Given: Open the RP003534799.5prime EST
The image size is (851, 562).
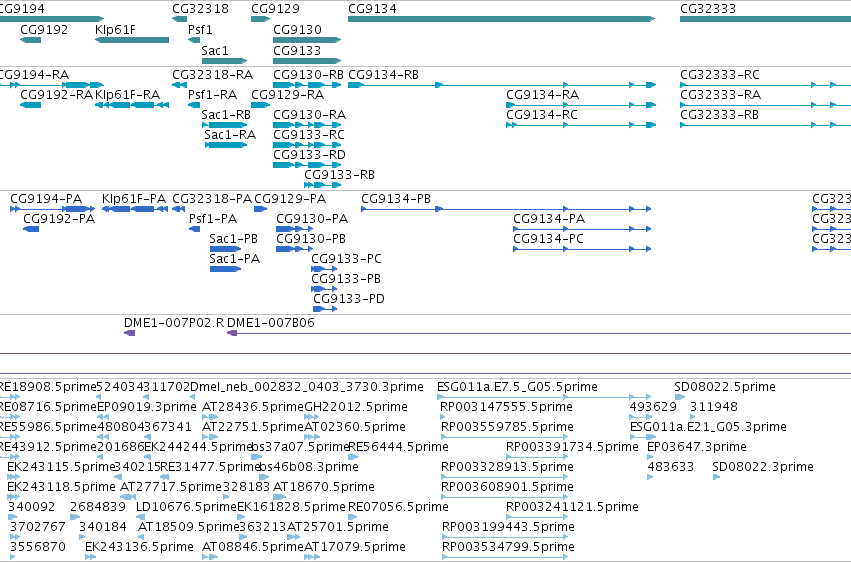Looking at the screenshot, I should point(505,558).
